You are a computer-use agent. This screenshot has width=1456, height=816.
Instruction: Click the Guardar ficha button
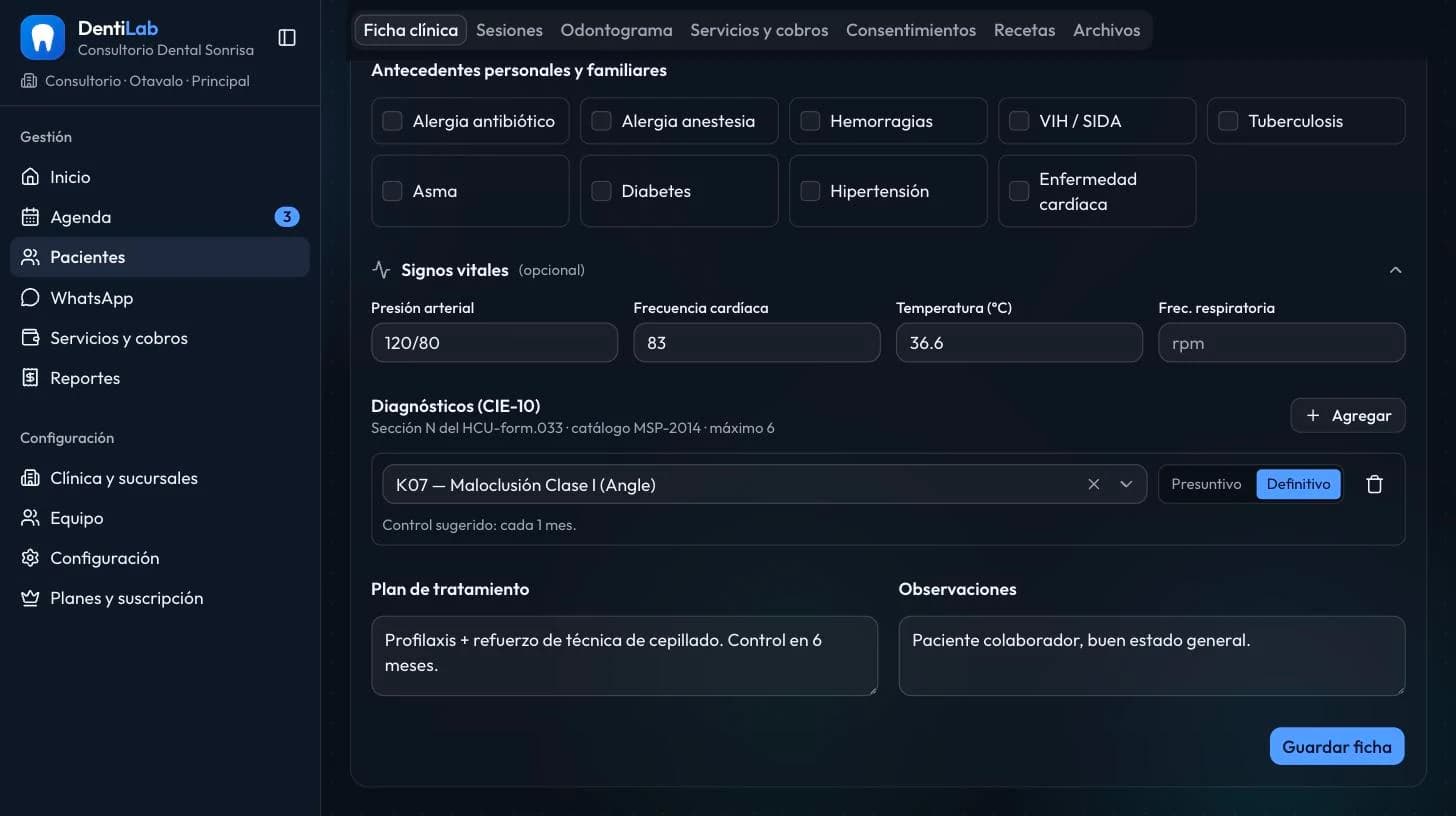tap(1337, 746)
